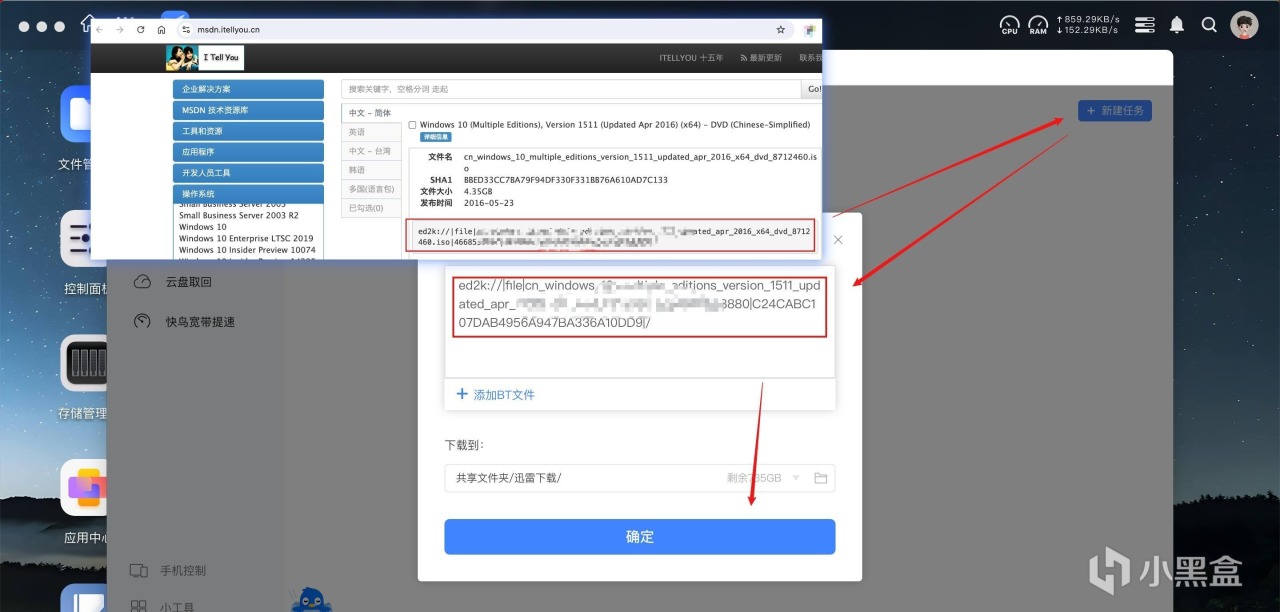Viewport: 1280px width, 612px height.
Task: Click the site search keyword field
Action: click(x=572, y=89)
